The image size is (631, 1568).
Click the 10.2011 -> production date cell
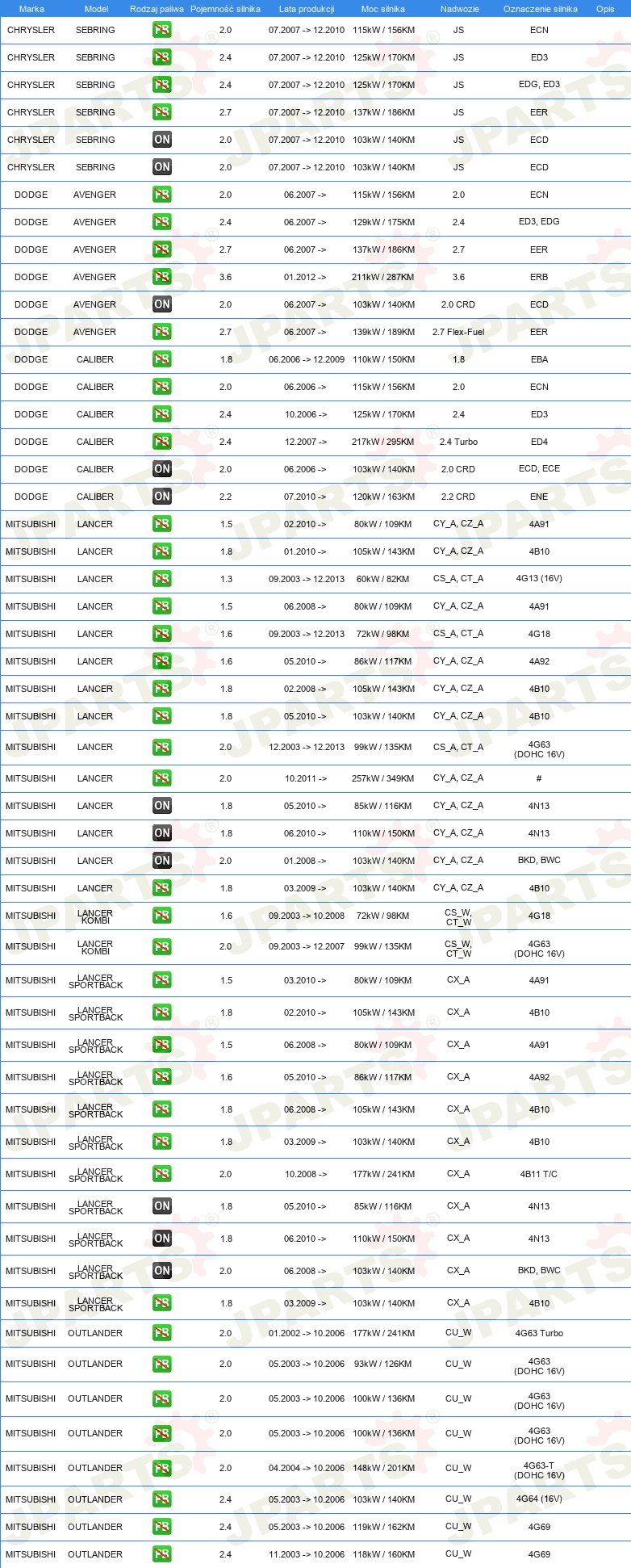point(305,778)
